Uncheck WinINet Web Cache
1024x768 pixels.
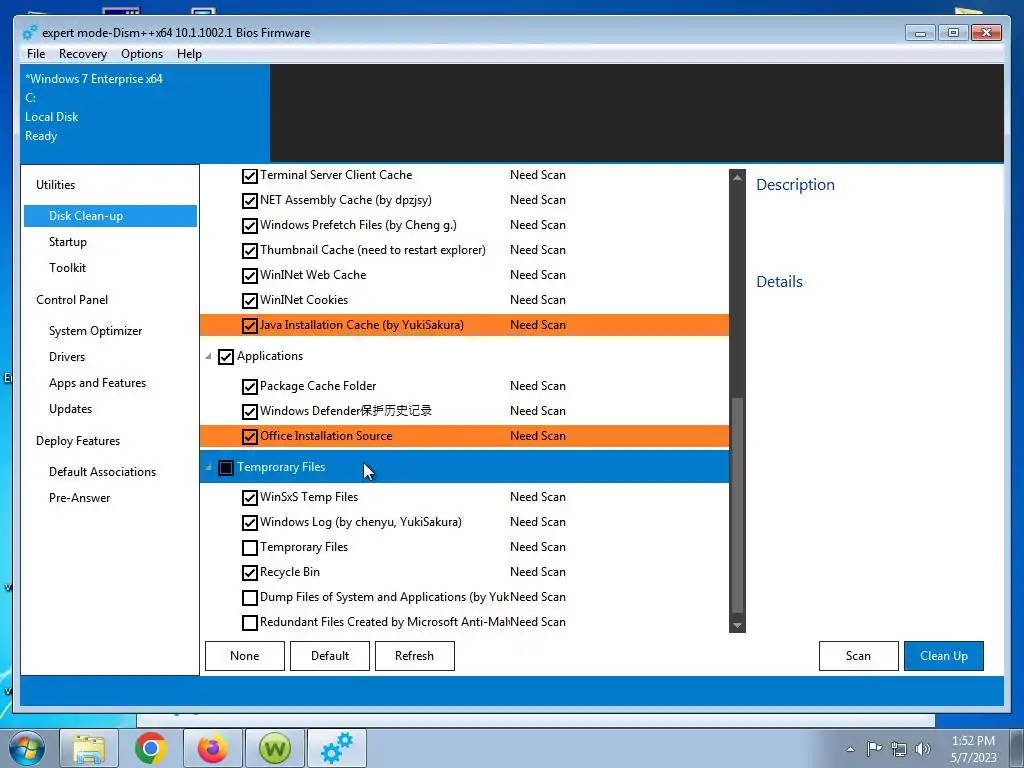249,276
